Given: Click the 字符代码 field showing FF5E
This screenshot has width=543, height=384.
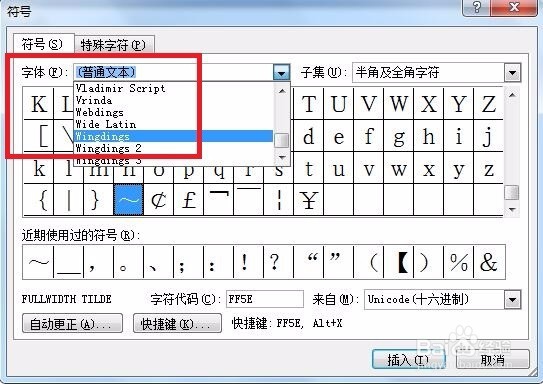Looking at the screenshot, I should [265, 299].
